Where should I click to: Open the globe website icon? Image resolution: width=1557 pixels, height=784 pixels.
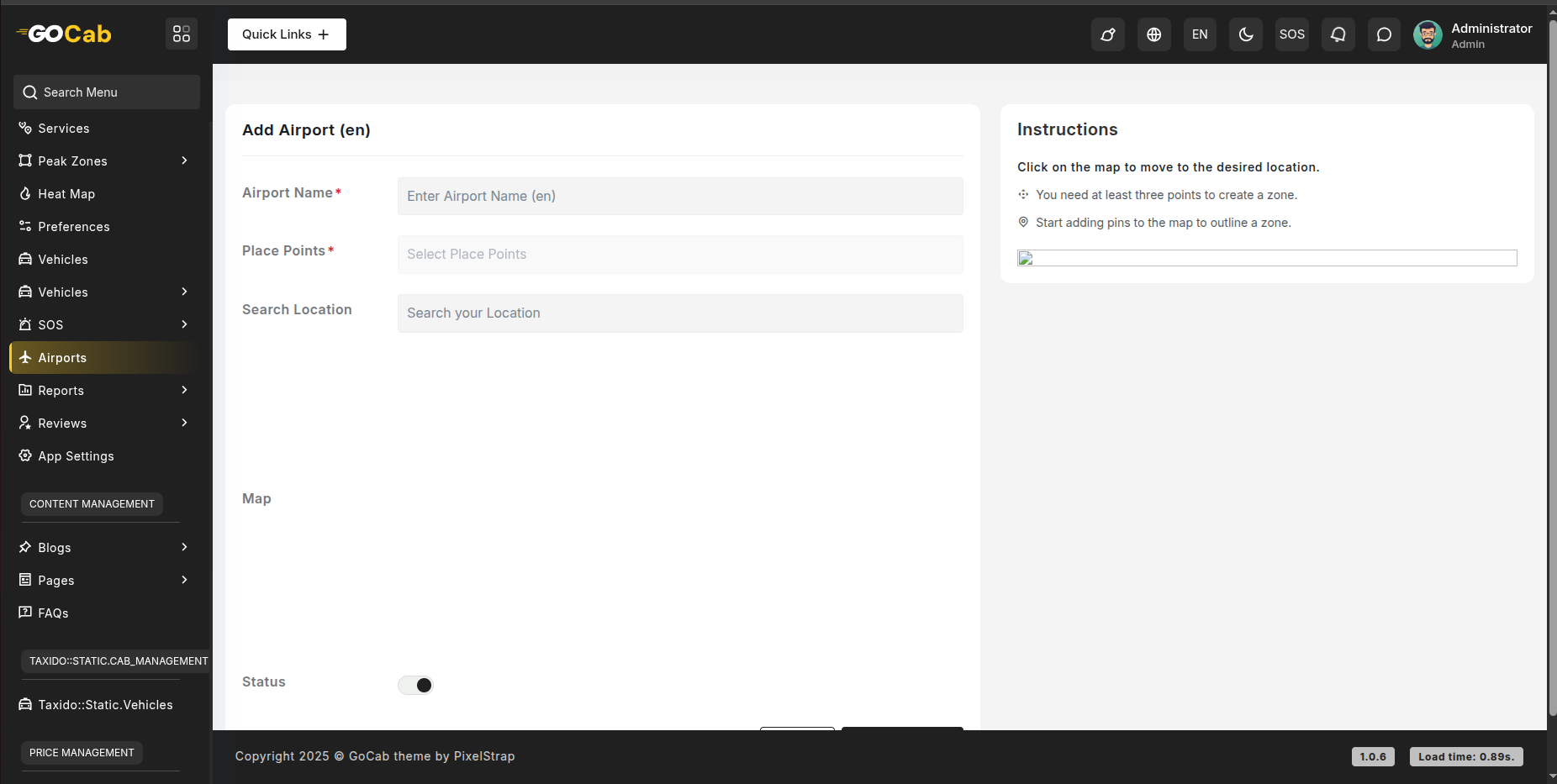coord(1153,34)
